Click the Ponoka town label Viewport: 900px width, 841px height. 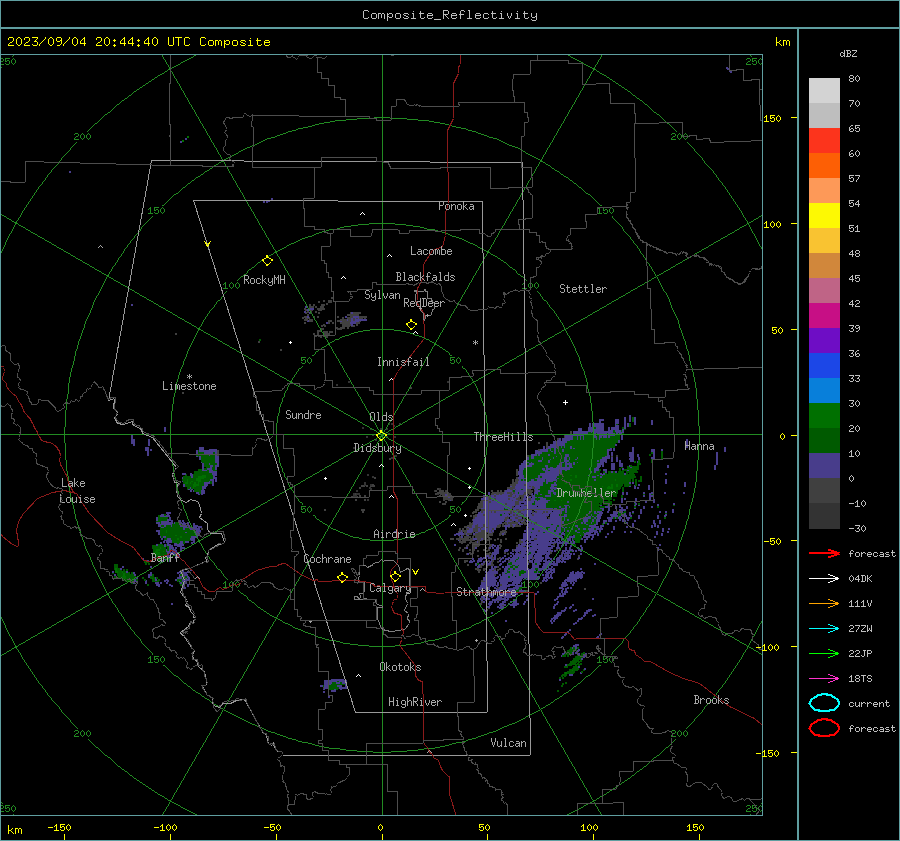[x=456, y=206]
